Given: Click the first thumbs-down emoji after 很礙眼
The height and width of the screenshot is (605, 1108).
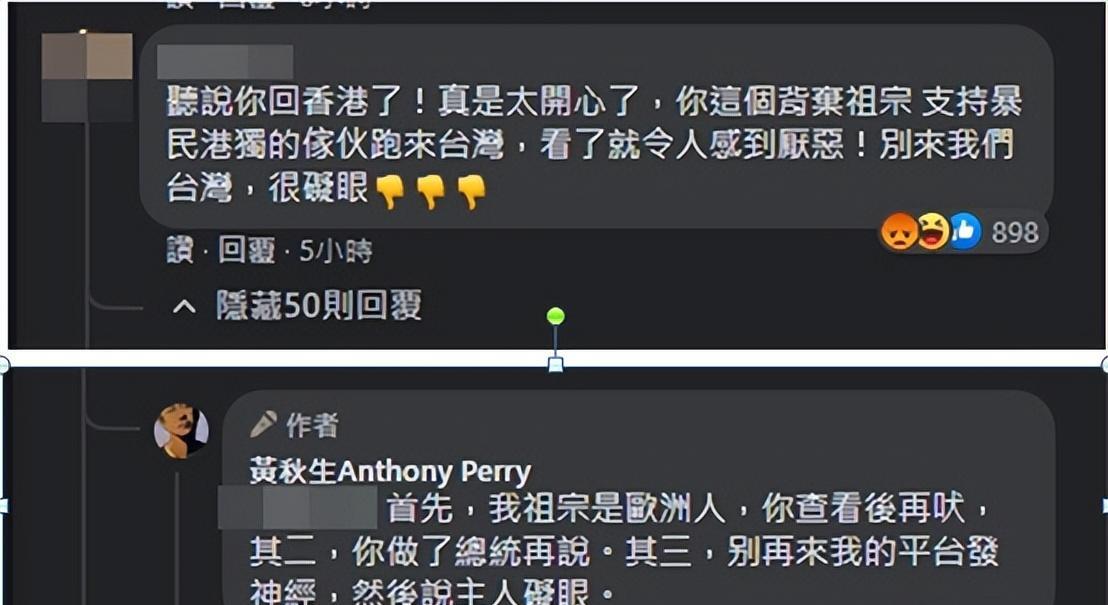Looking at the screenshot, I should point(389,192).
